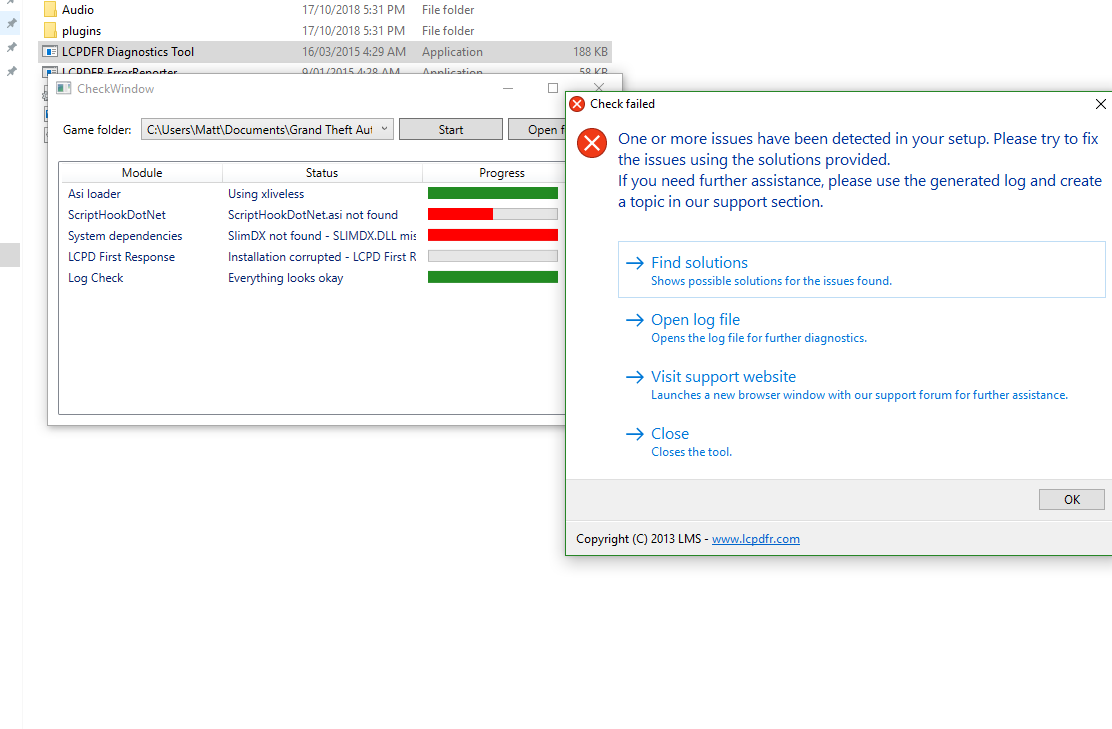
Task: Click 'Using xliveless' status text
Action: pyautogui.click(x=266, y=194)
